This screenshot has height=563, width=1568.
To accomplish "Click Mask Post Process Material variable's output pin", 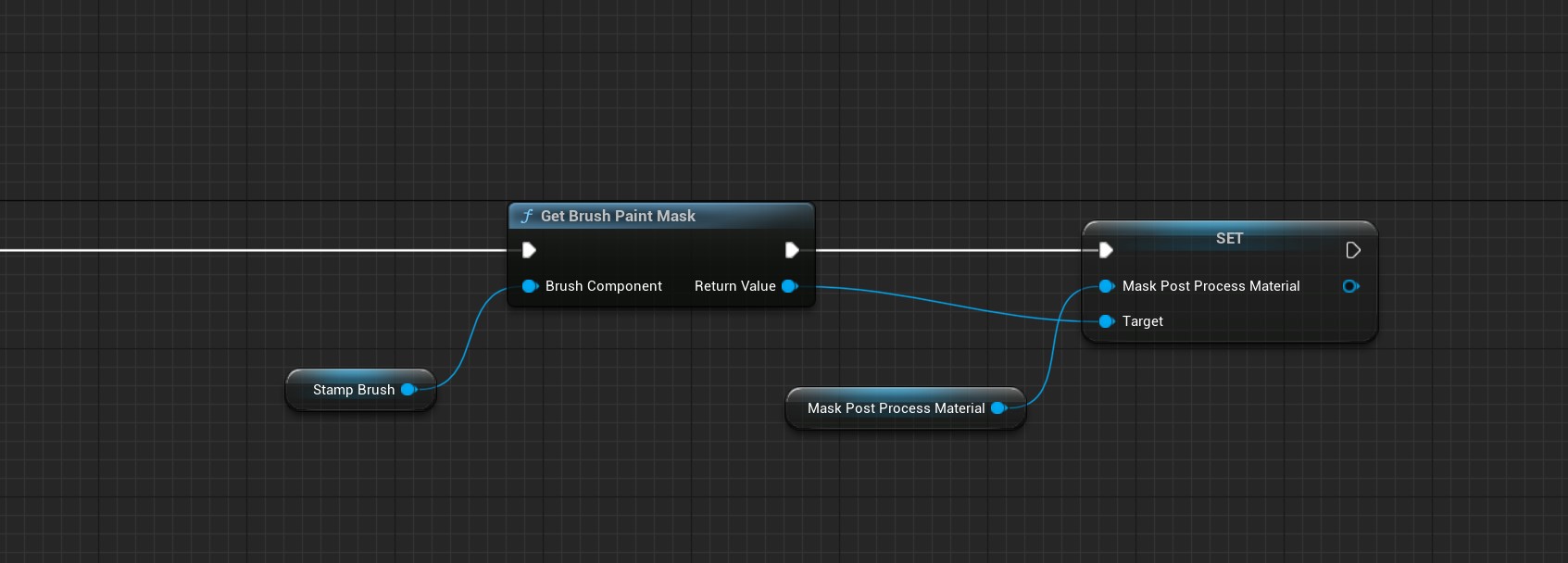I will 997,408.
